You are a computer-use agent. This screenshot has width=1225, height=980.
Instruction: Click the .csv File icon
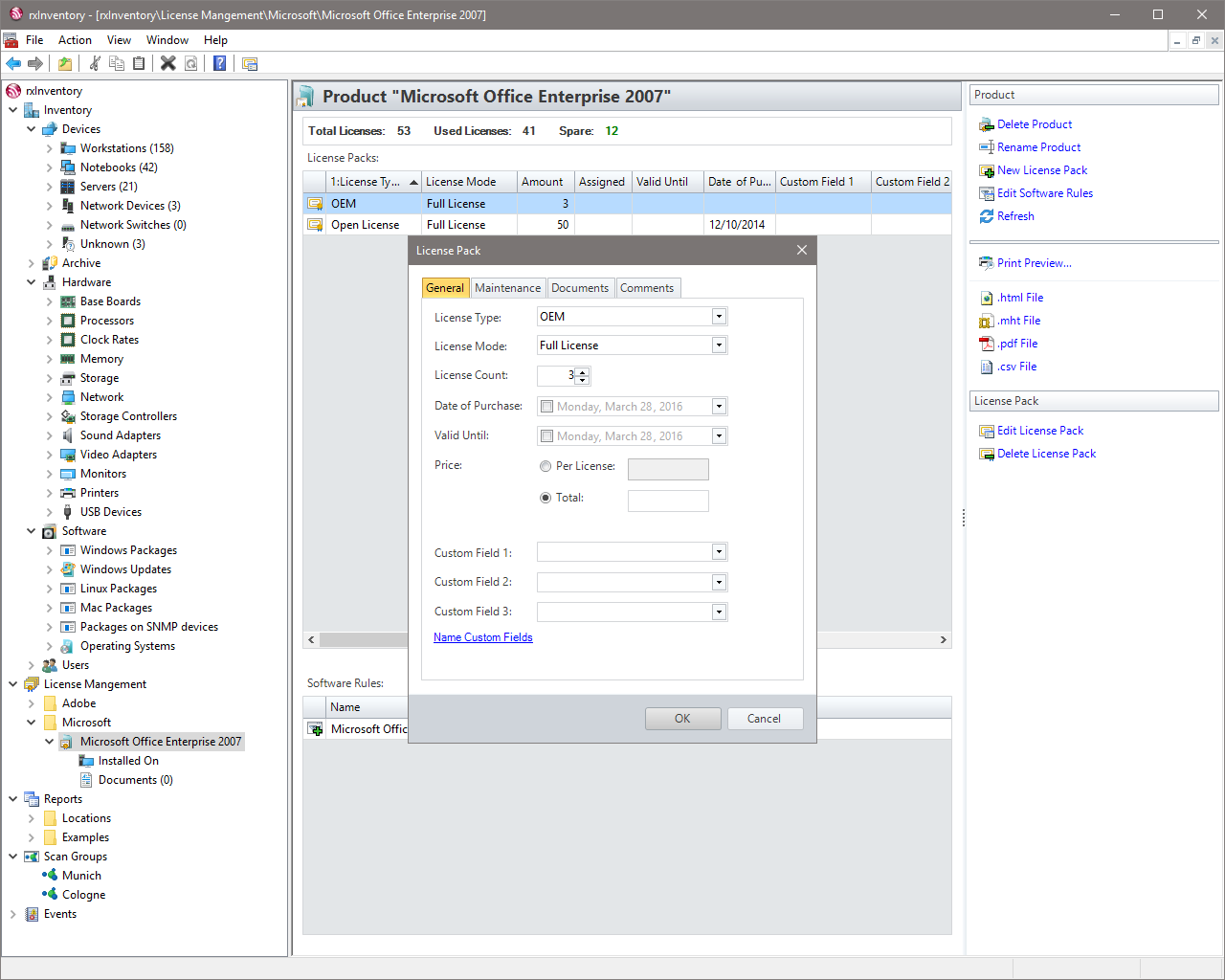pyautogui.click(x=987, y=367)
